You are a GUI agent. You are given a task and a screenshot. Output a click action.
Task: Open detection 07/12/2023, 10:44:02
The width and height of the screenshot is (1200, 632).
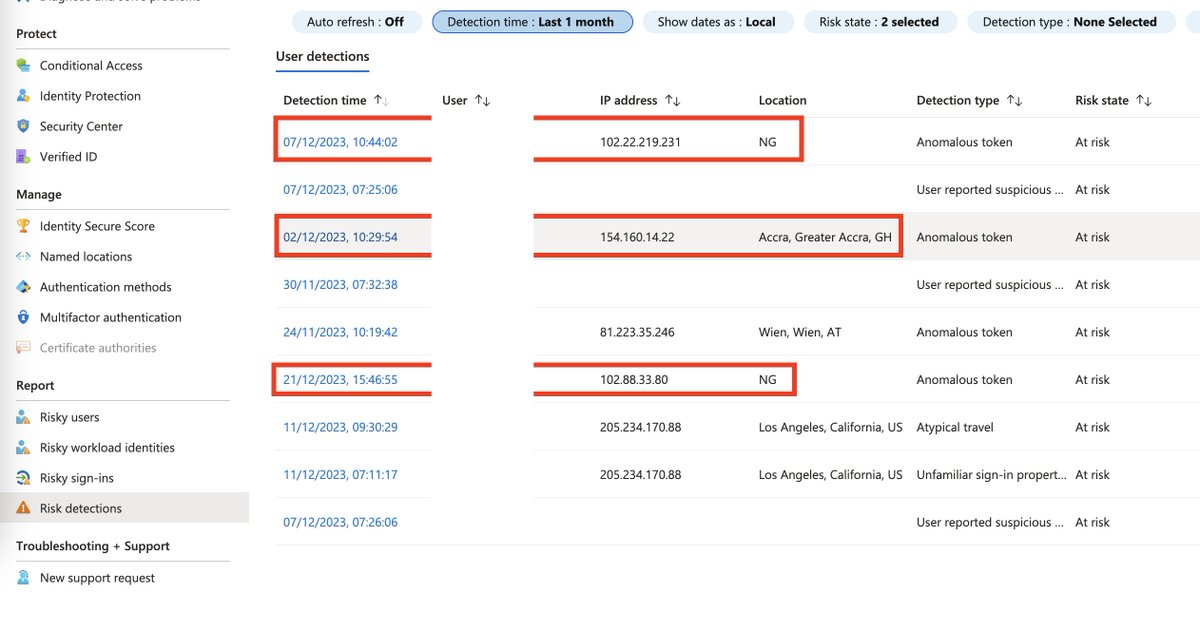tap(340, 142)
